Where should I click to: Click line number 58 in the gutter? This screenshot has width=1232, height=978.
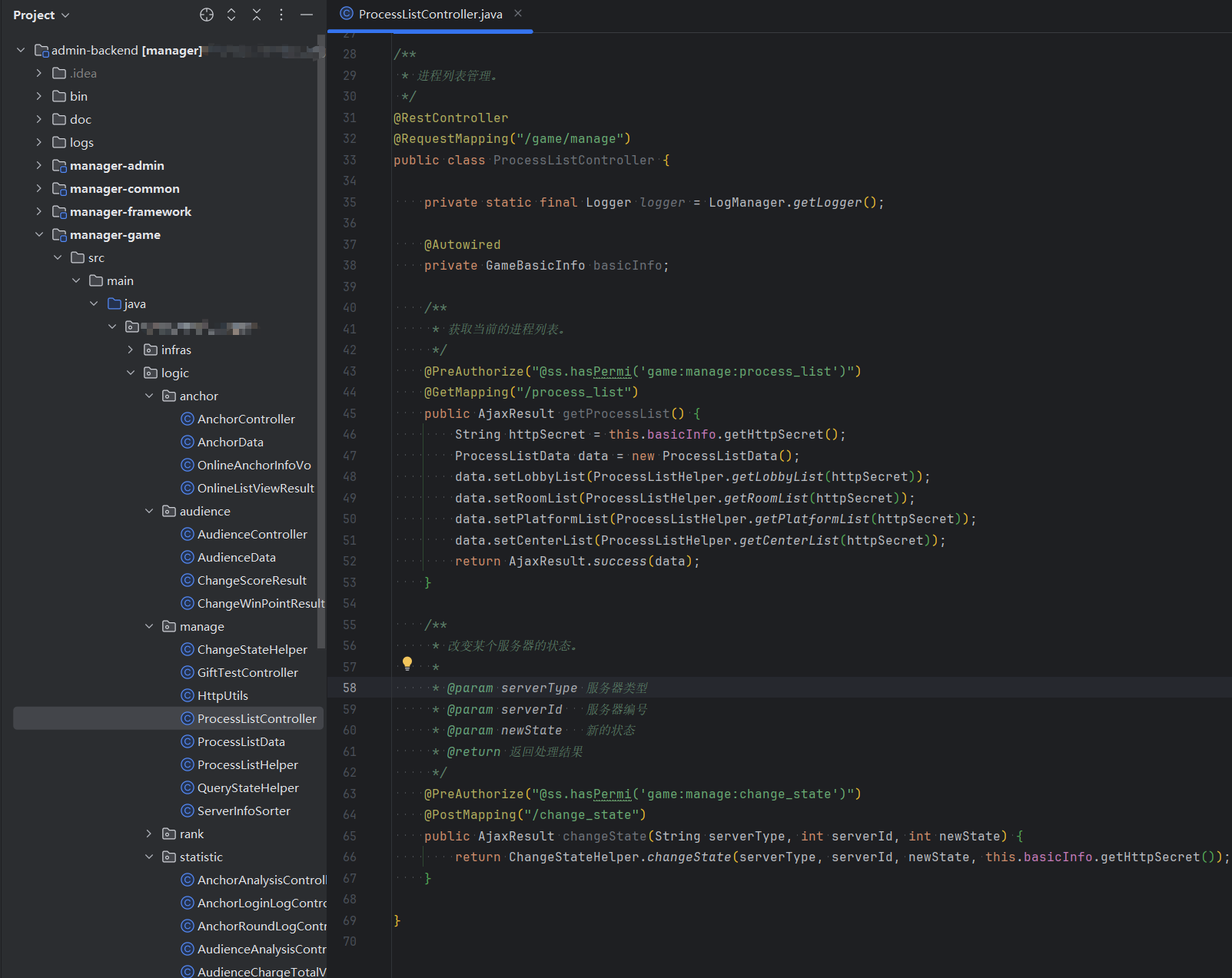pyautogui.click(x=350, y=688)
